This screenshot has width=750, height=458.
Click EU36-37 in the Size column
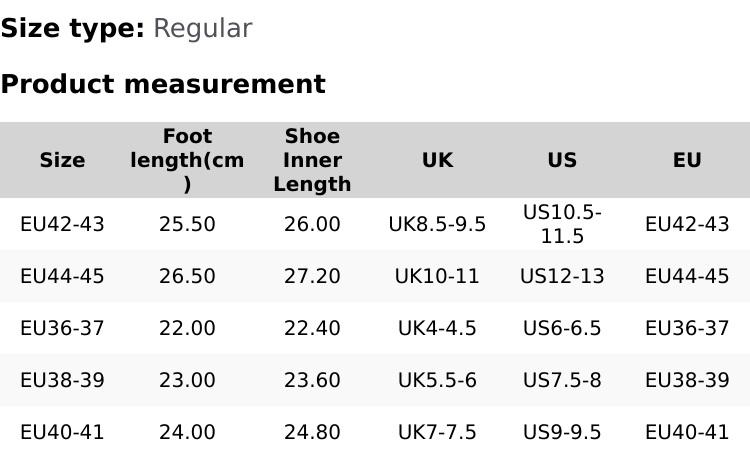[62, 328]
